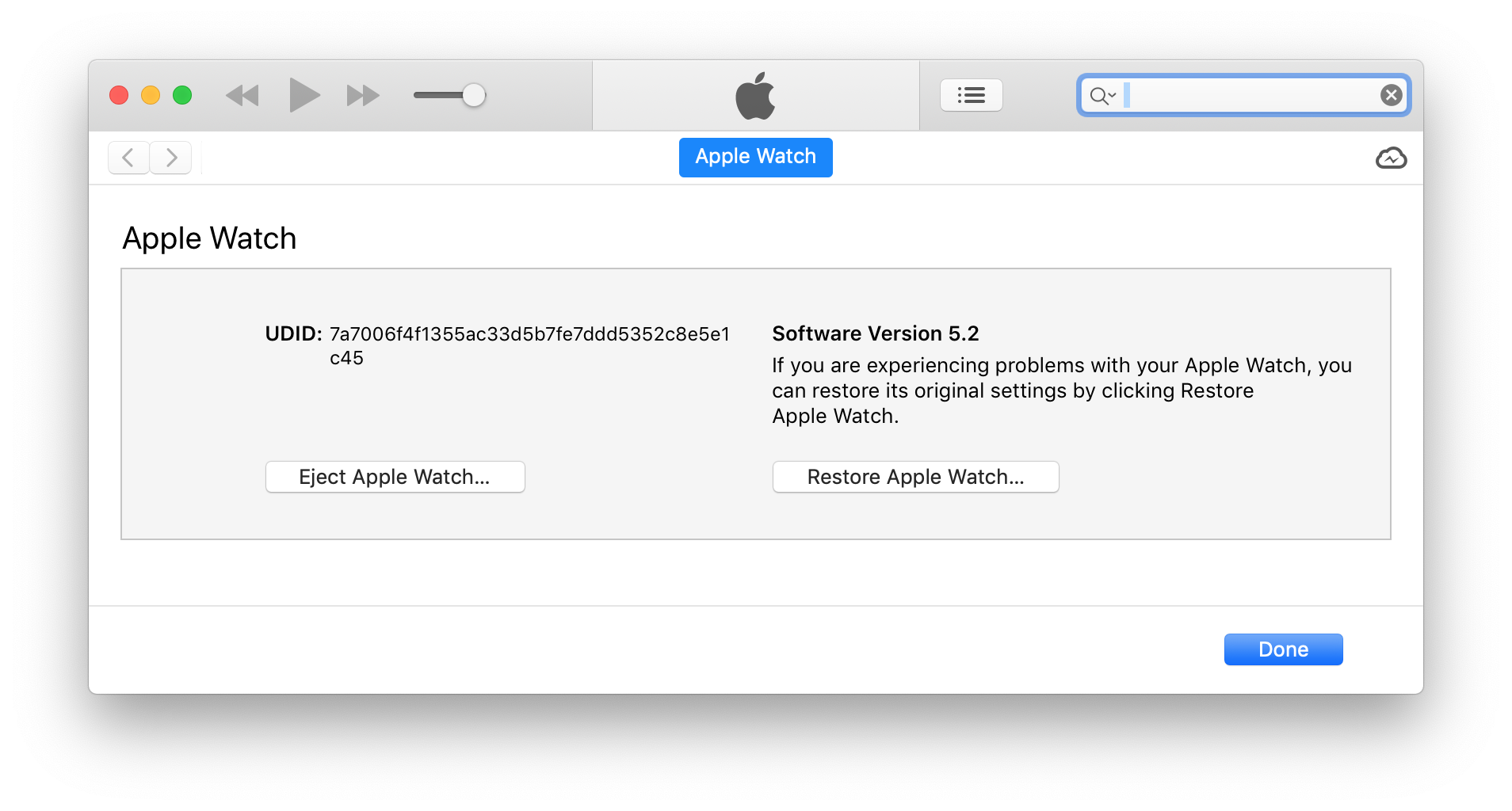Image resolution: width=1512 pixels, height=811 pixels.
Task: Click the rewind playback button
Action: pos(242,96)
